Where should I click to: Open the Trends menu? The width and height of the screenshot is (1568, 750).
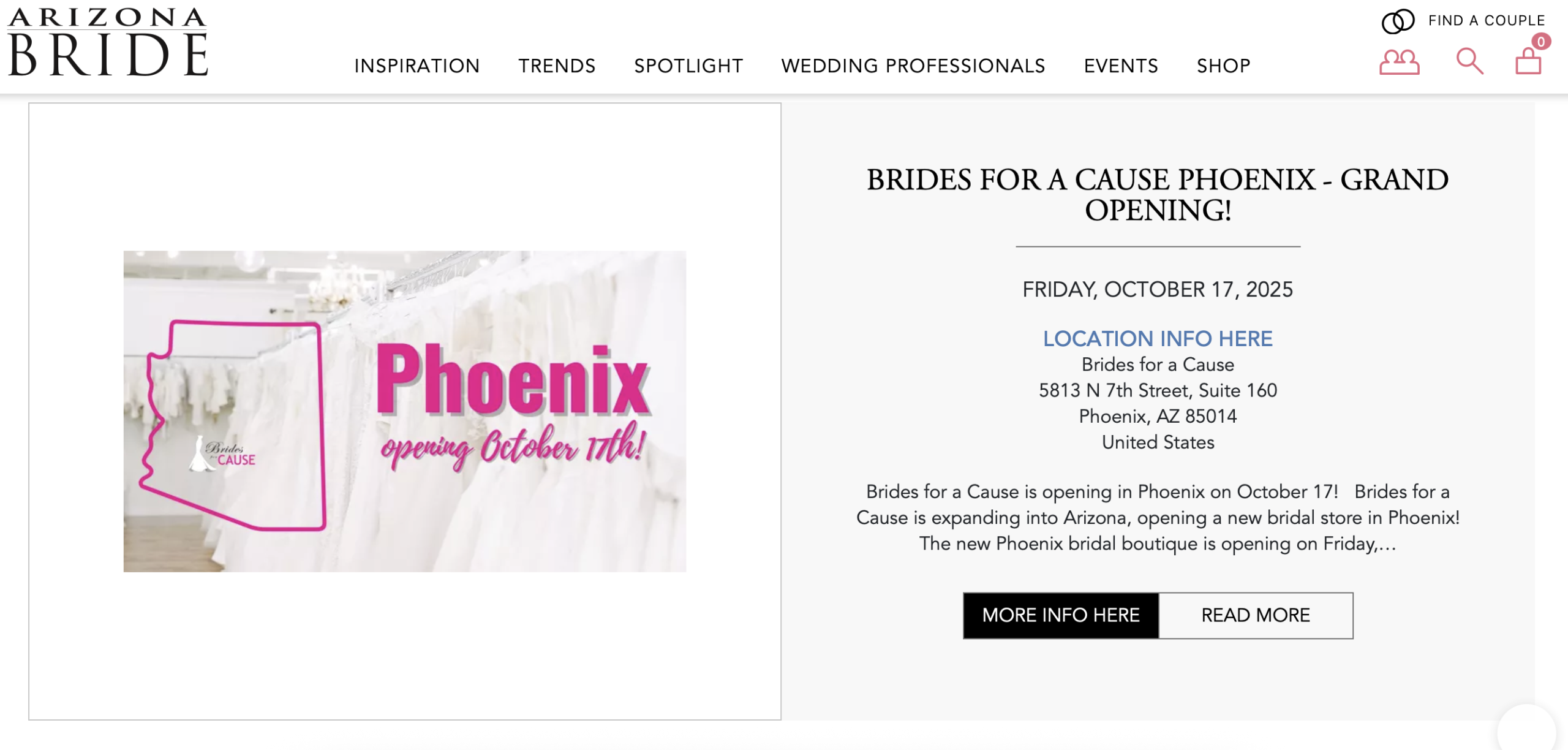[x=557, y=66]
